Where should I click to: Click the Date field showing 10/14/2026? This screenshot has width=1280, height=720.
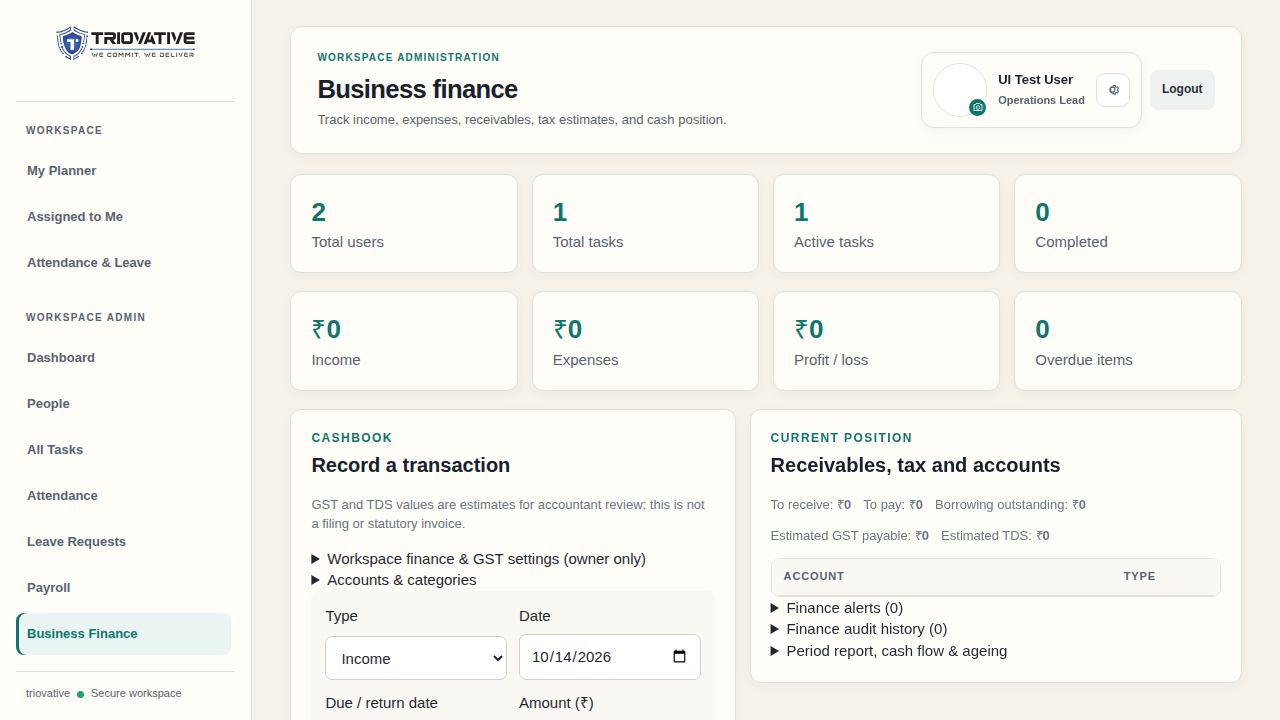pos(610,657)
